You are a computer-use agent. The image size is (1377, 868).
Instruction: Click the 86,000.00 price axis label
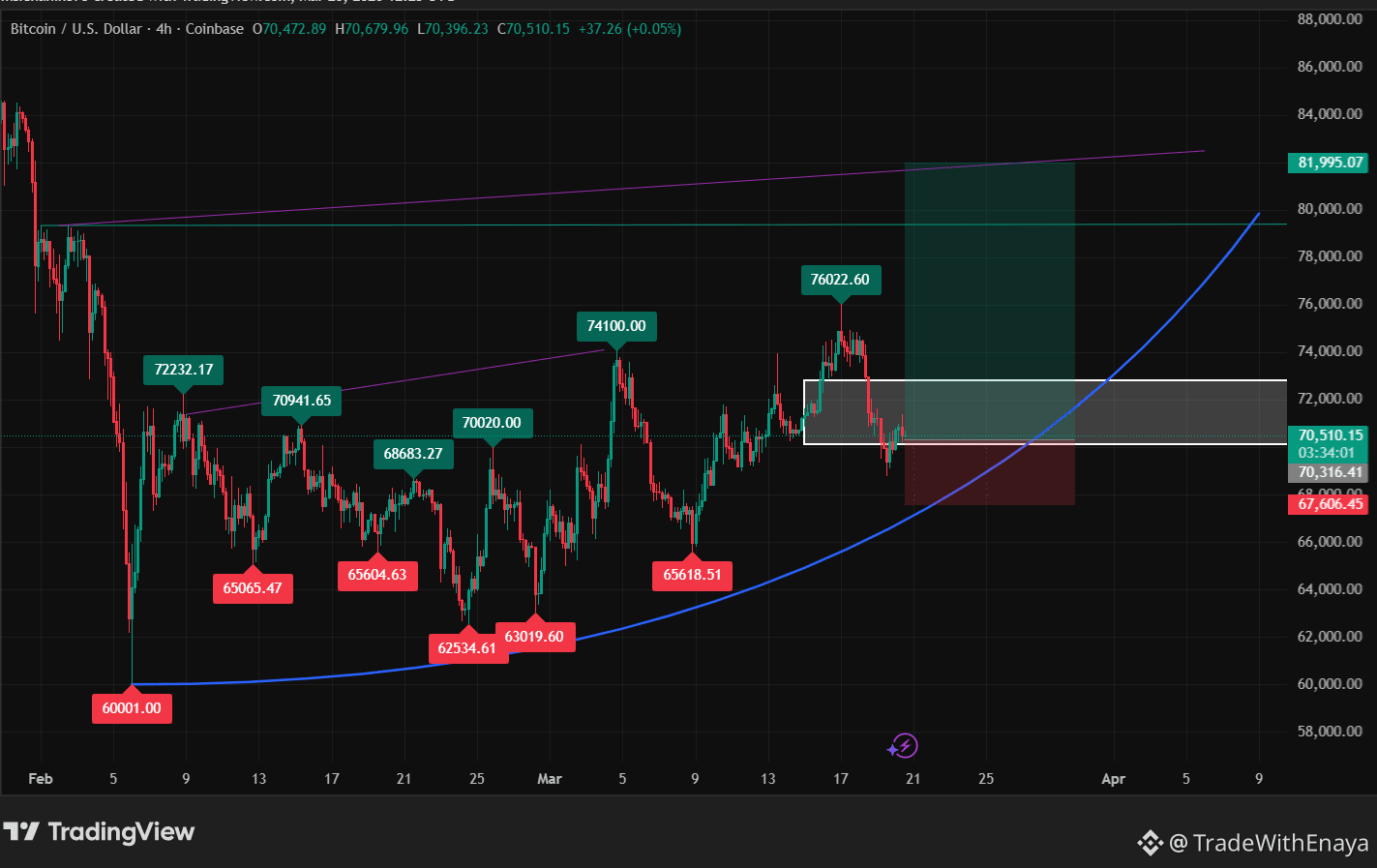[1330, 67]
